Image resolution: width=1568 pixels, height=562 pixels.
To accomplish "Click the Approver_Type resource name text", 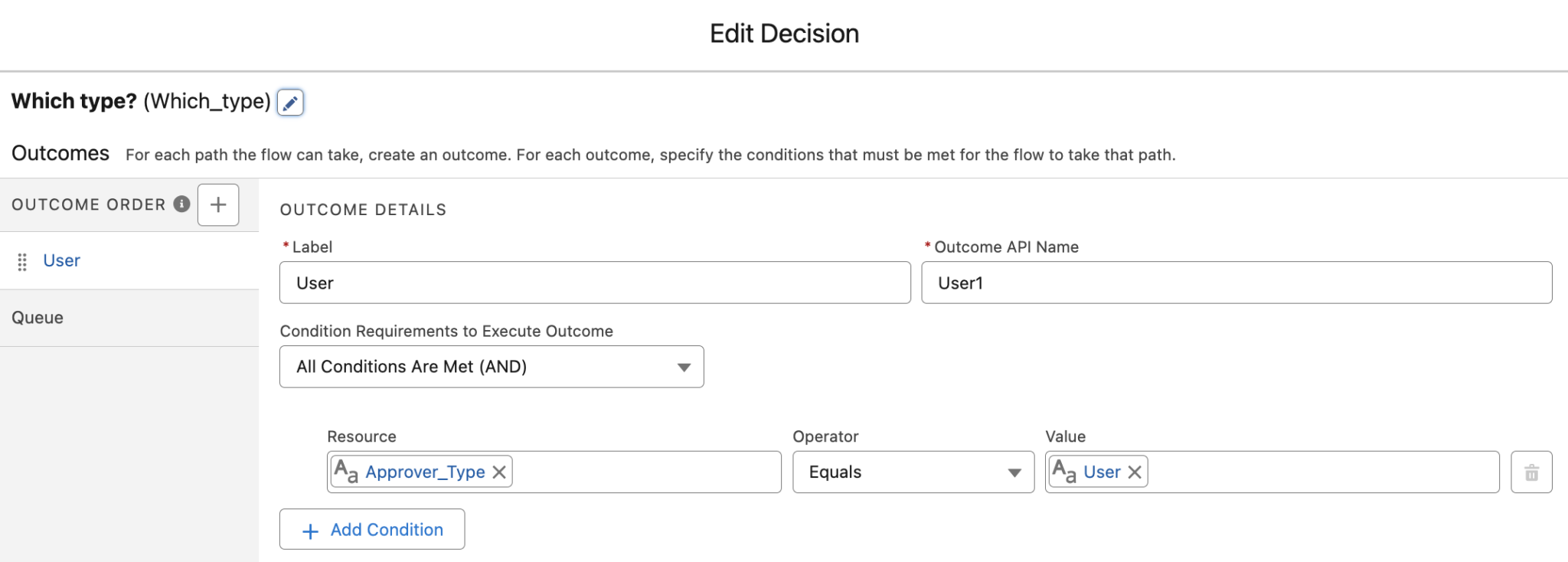I will click(x=425, y=472).
